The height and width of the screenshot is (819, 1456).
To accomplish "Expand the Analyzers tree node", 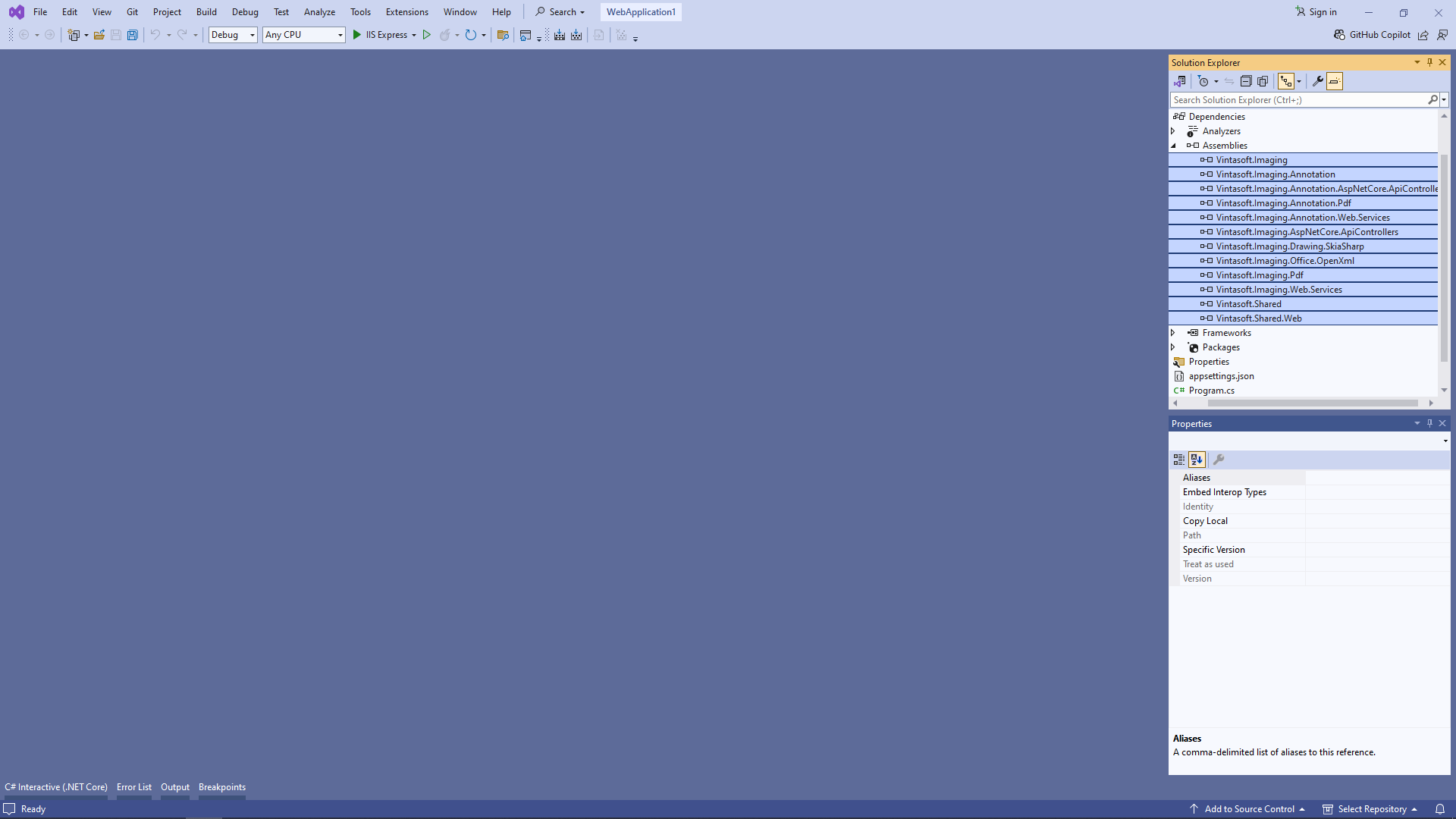I will (x=1173, y=131).
